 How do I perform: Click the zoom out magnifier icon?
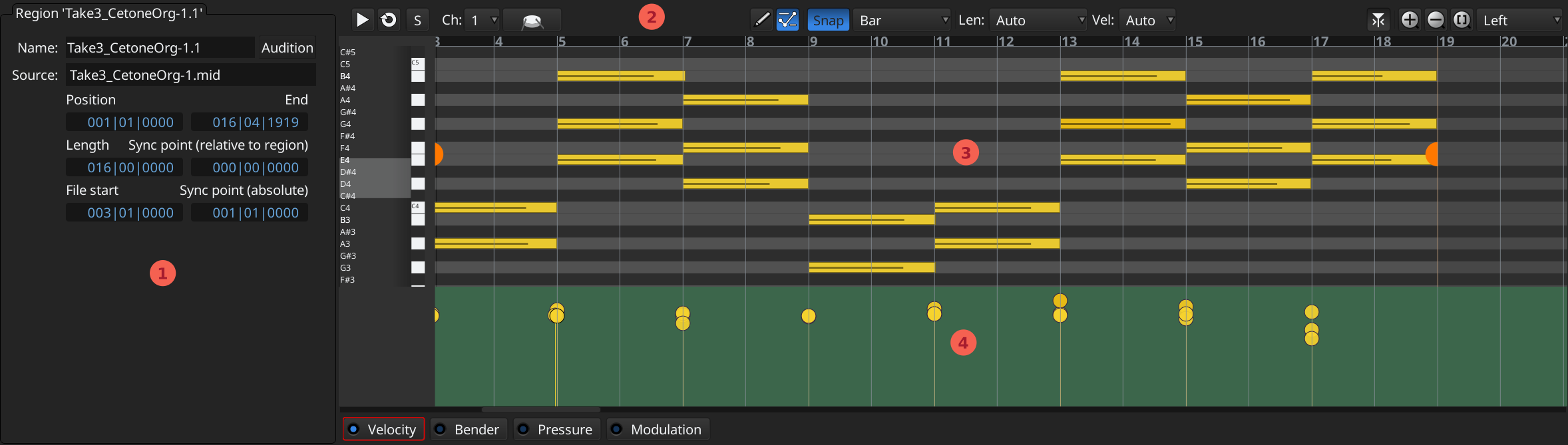pos(1436,20)
